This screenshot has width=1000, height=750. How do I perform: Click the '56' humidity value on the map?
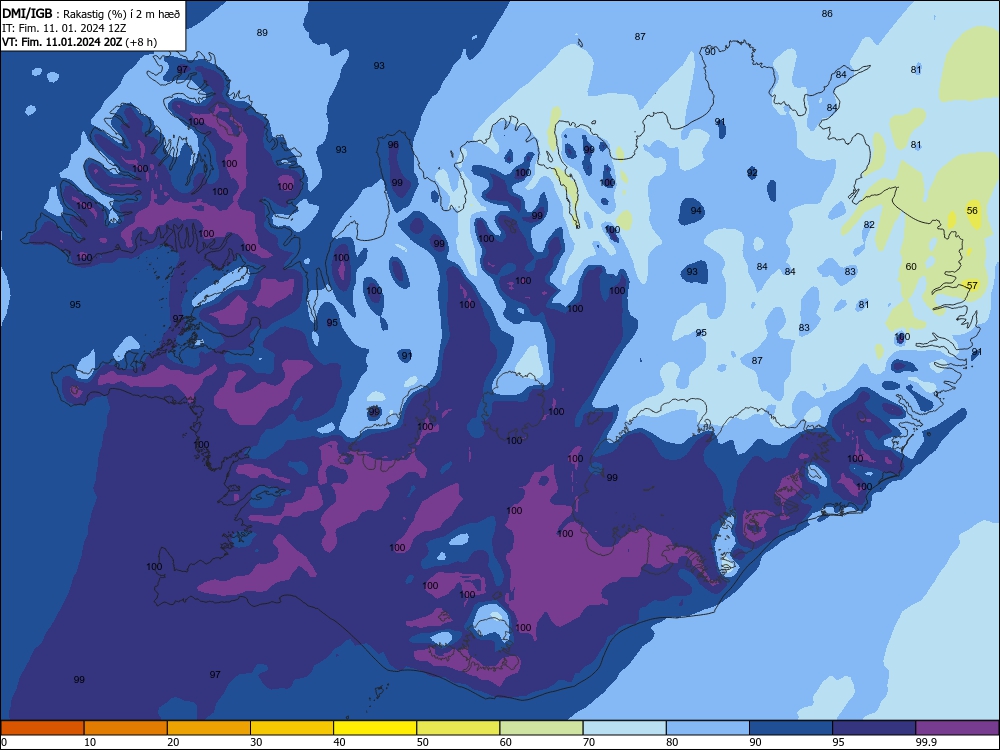[x=972, y=210]
